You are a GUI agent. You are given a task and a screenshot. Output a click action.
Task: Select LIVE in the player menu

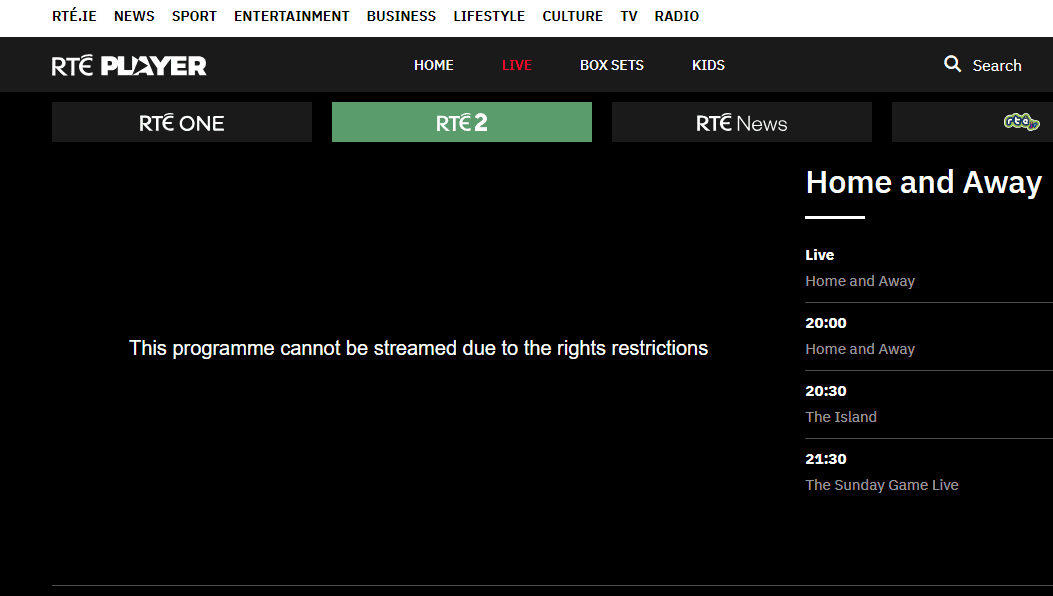tap(516, 65)
